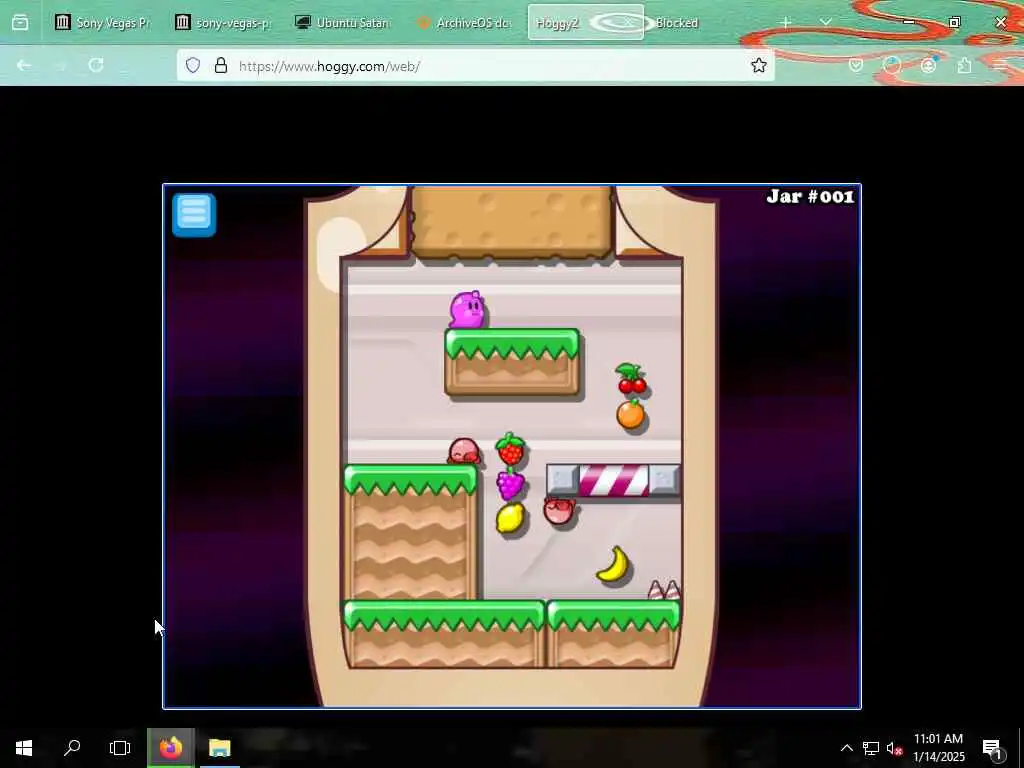Open the clock showing 11:01 AM
This screenshot has width=1024, height=768.
coord(938,748)
